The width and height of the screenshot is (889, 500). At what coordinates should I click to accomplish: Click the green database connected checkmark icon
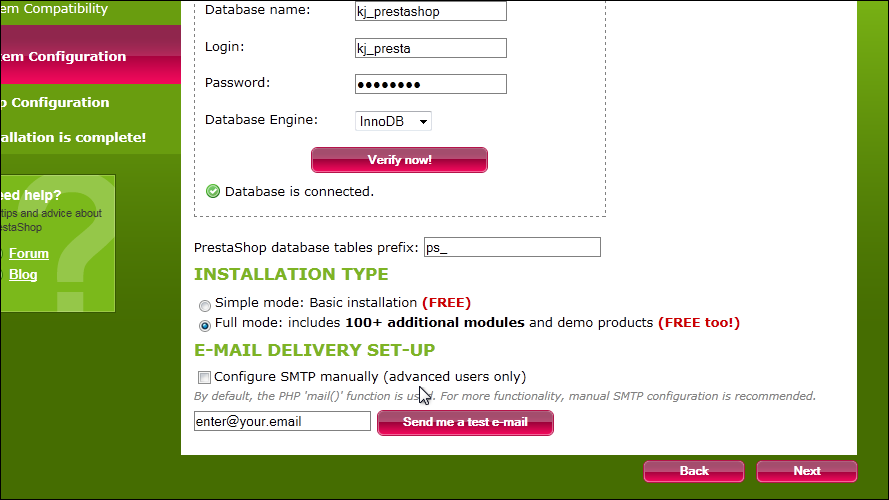tap(213, 192)
